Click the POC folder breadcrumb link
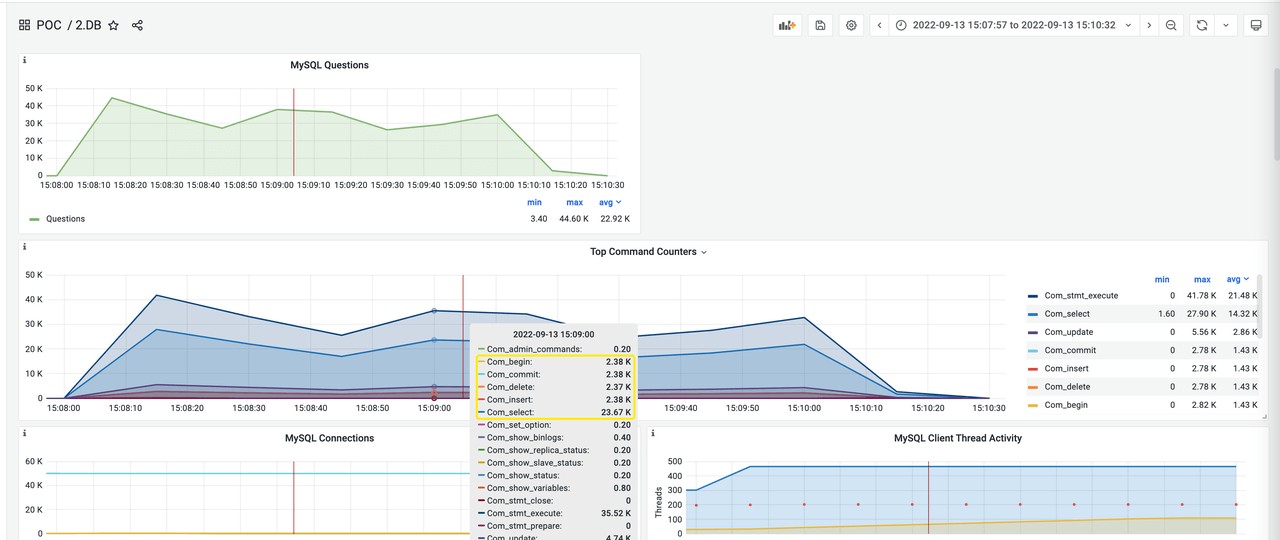The width and height of the screenshot is (1280, 540). tap(49, 25)
